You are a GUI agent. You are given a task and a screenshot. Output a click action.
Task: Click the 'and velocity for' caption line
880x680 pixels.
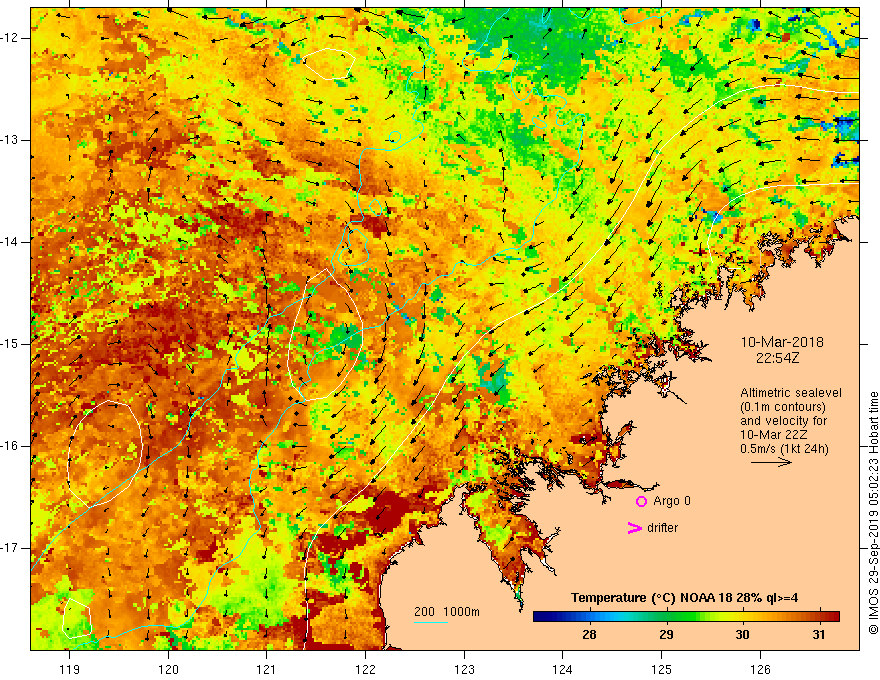pos(783,421)
